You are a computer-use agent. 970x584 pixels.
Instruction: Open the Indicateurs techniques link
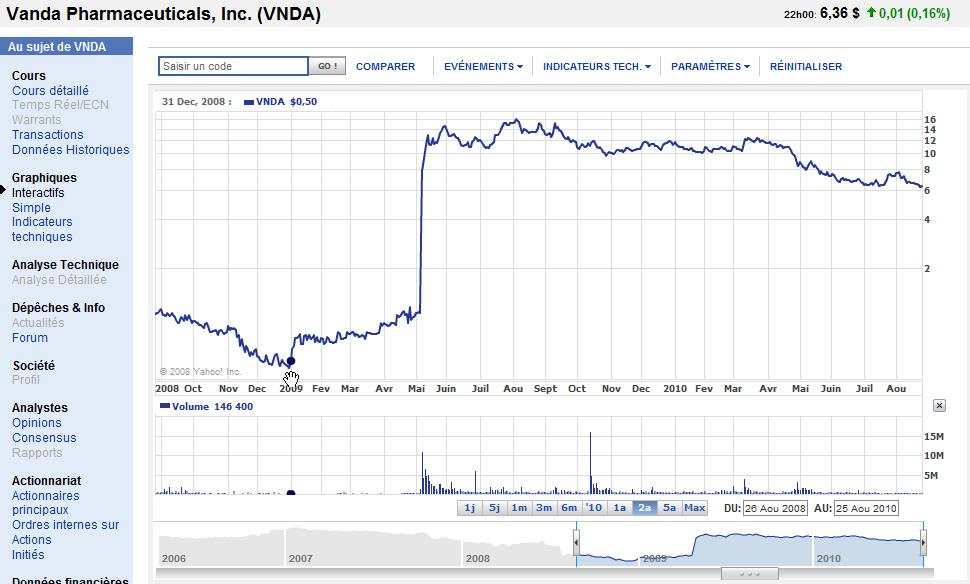point(42,229)
